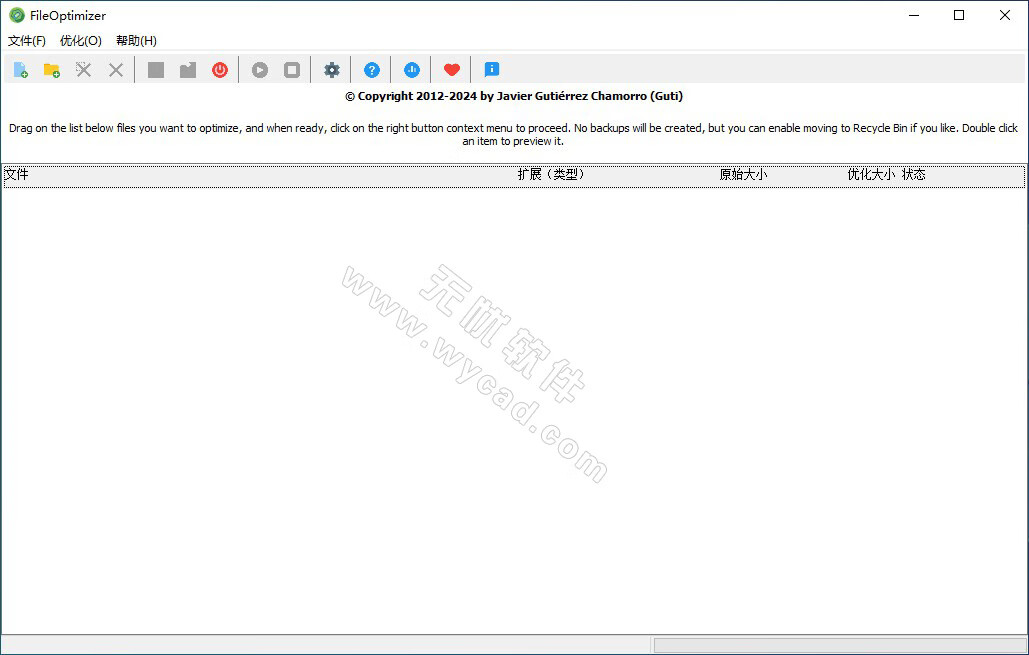This screenshot has width=1029, height=655.
Task: Open the 帮助(H) menu
Action: pyautogui.click(x=136, y=41)
